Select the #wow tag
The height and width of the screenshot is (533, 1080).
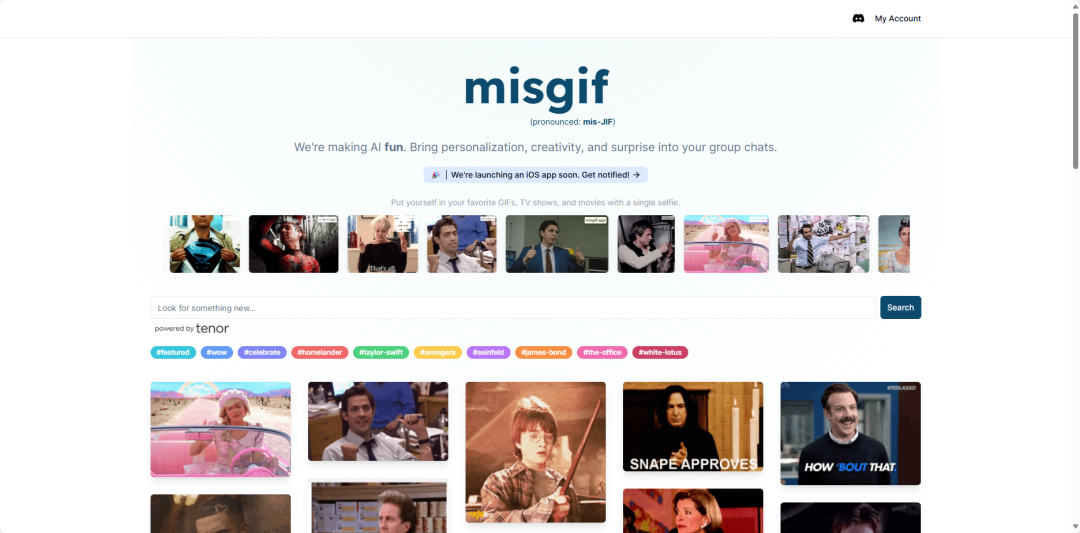click(x=216, y=353)
